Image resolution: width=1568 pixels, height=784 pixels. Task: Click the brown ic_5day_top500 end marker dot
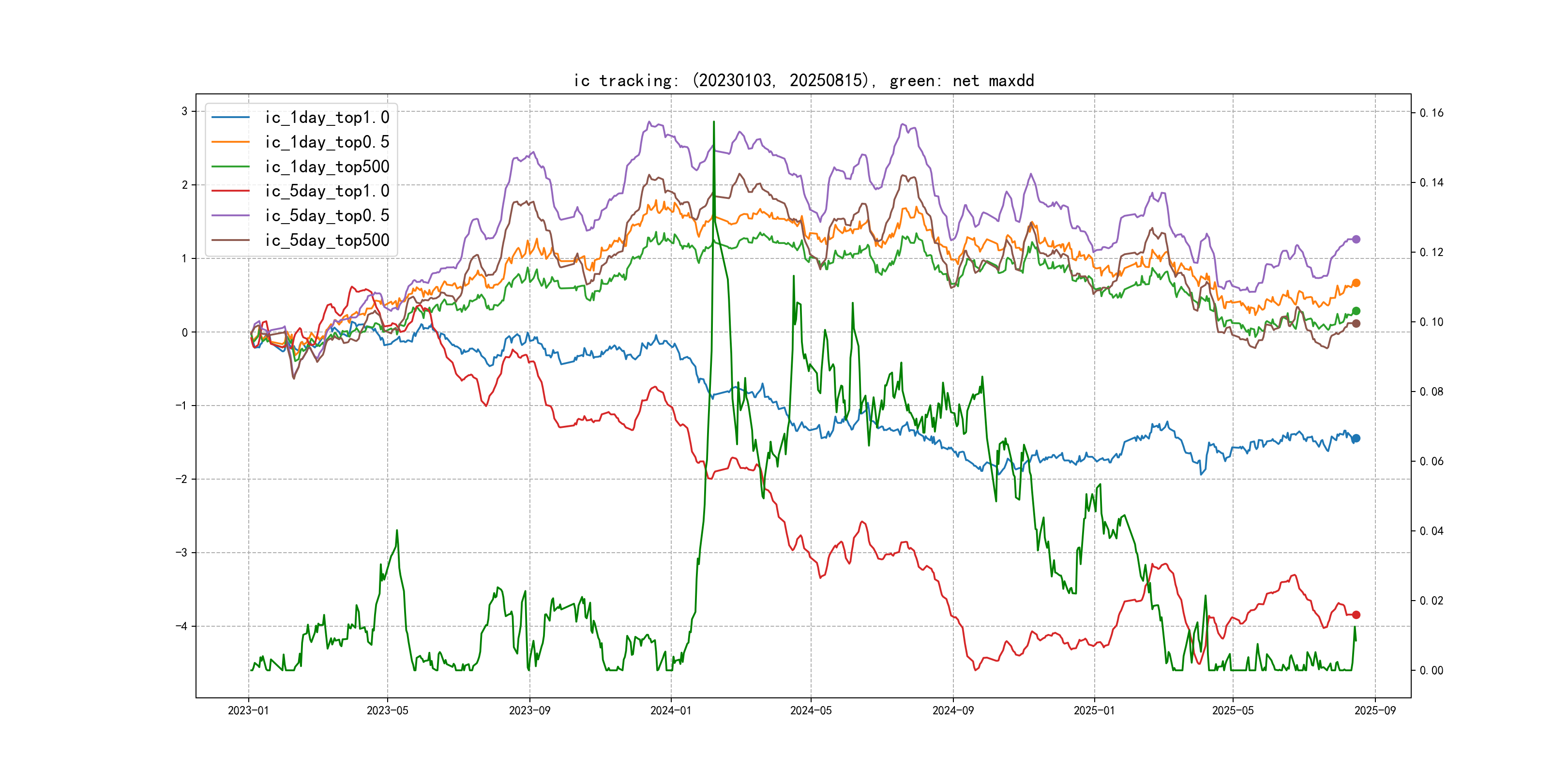coord(1356,323)
